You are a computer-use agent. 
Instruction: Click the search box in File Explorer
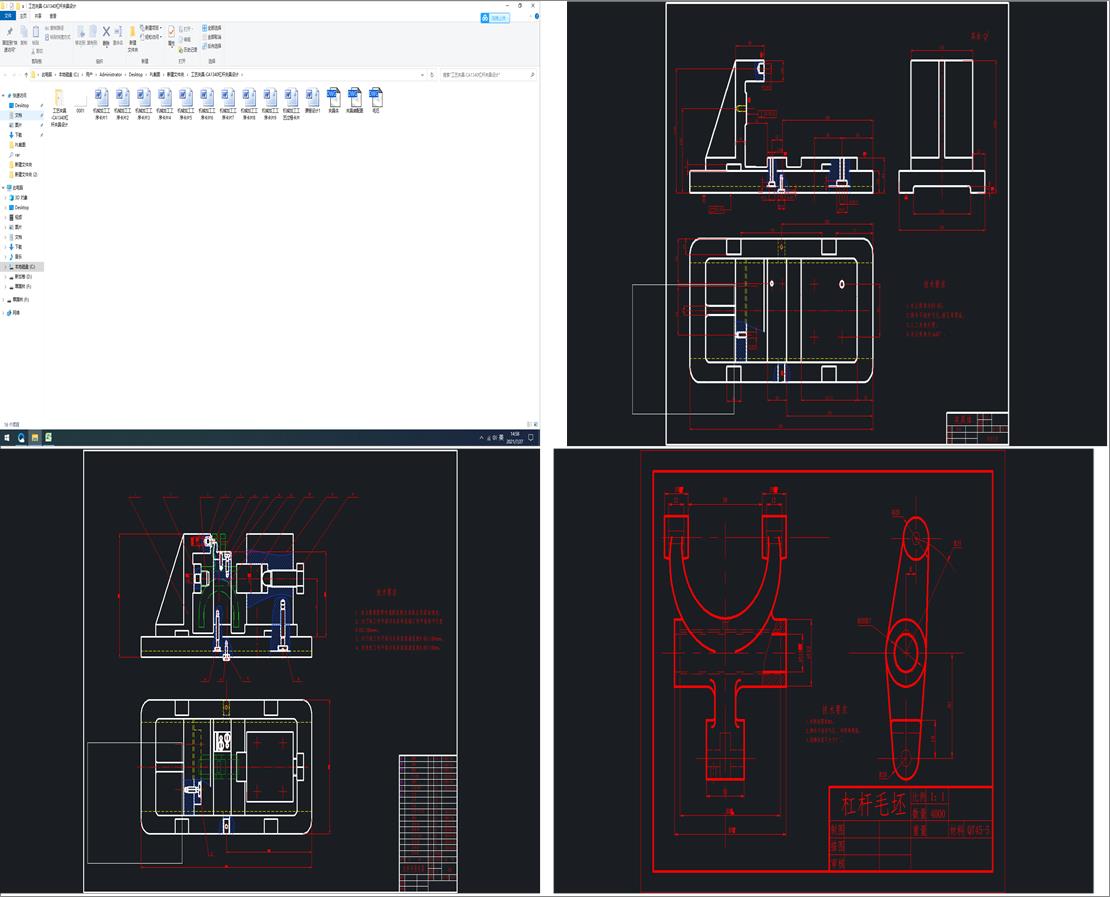483,75
